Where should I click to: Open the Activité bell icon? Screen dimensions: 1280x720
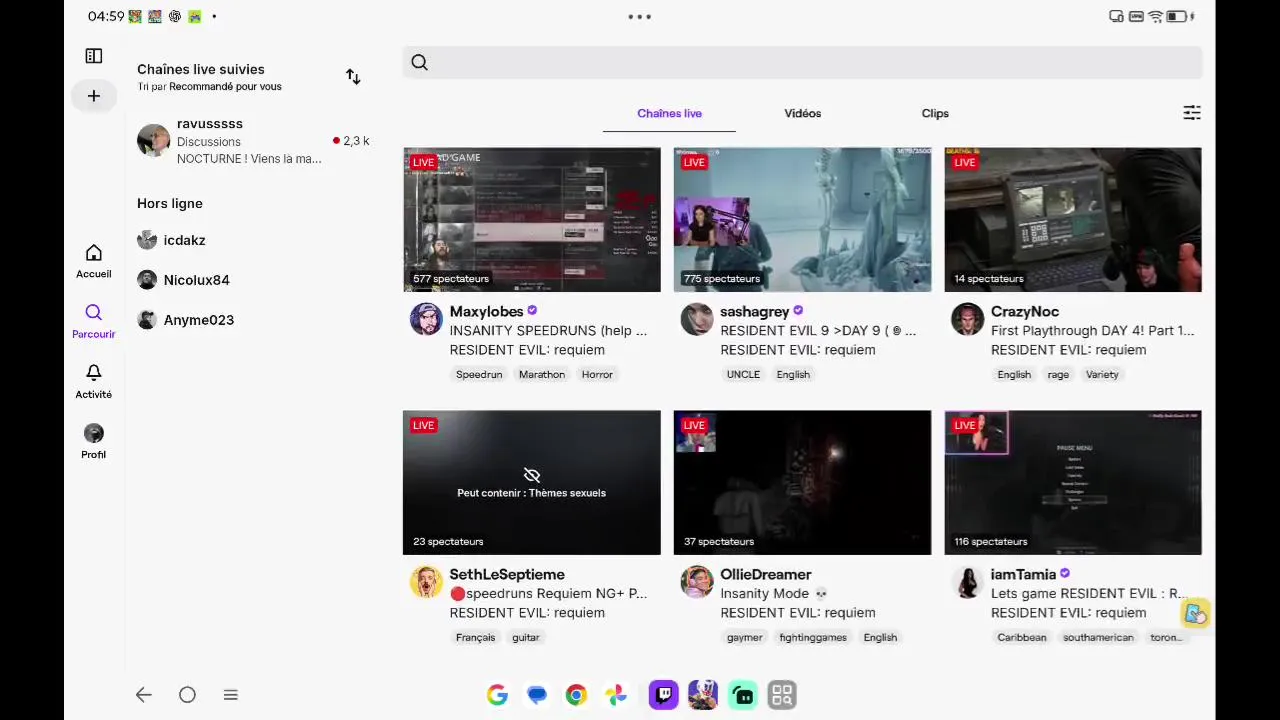(x=94, y=373)
